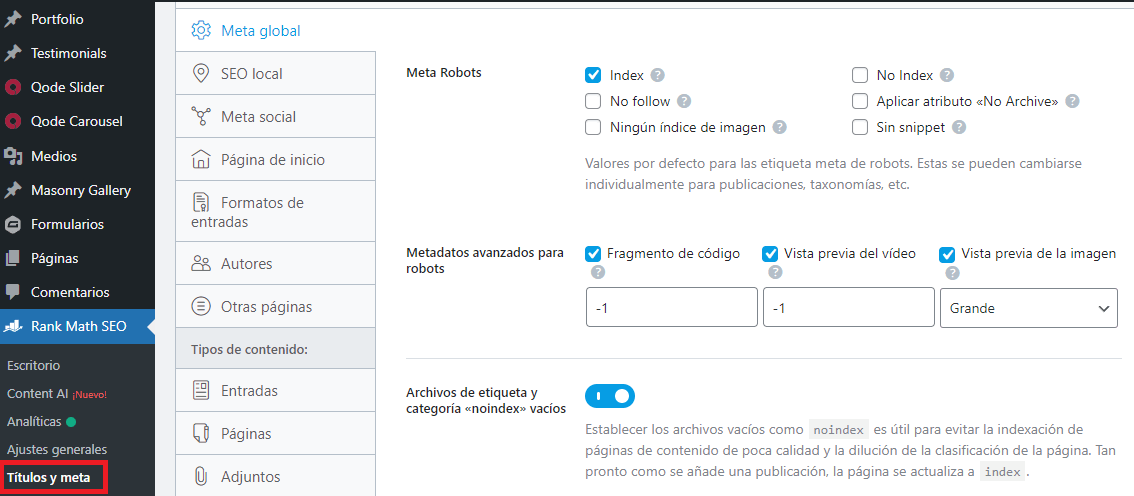Image resolution: width=1134 pixels, height=496 pixels.
Task: Click the Página de inicio house icon
Action: point(201,159)
